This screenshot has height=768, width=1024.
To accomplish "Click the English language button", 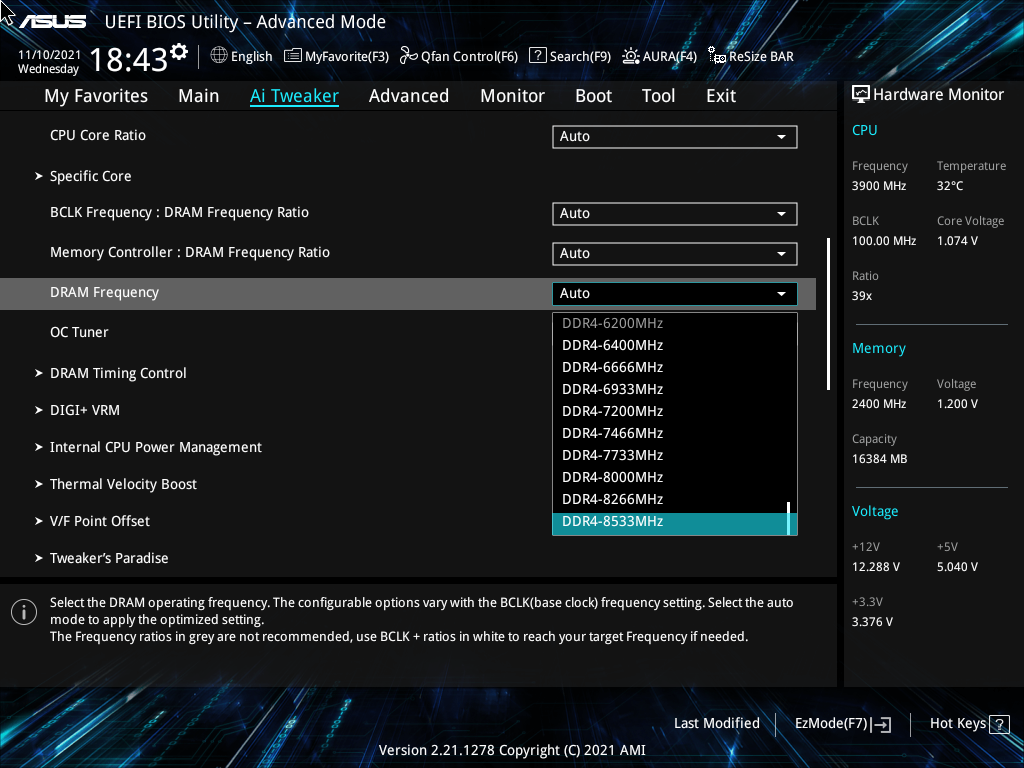I will [x=251, y=57].
